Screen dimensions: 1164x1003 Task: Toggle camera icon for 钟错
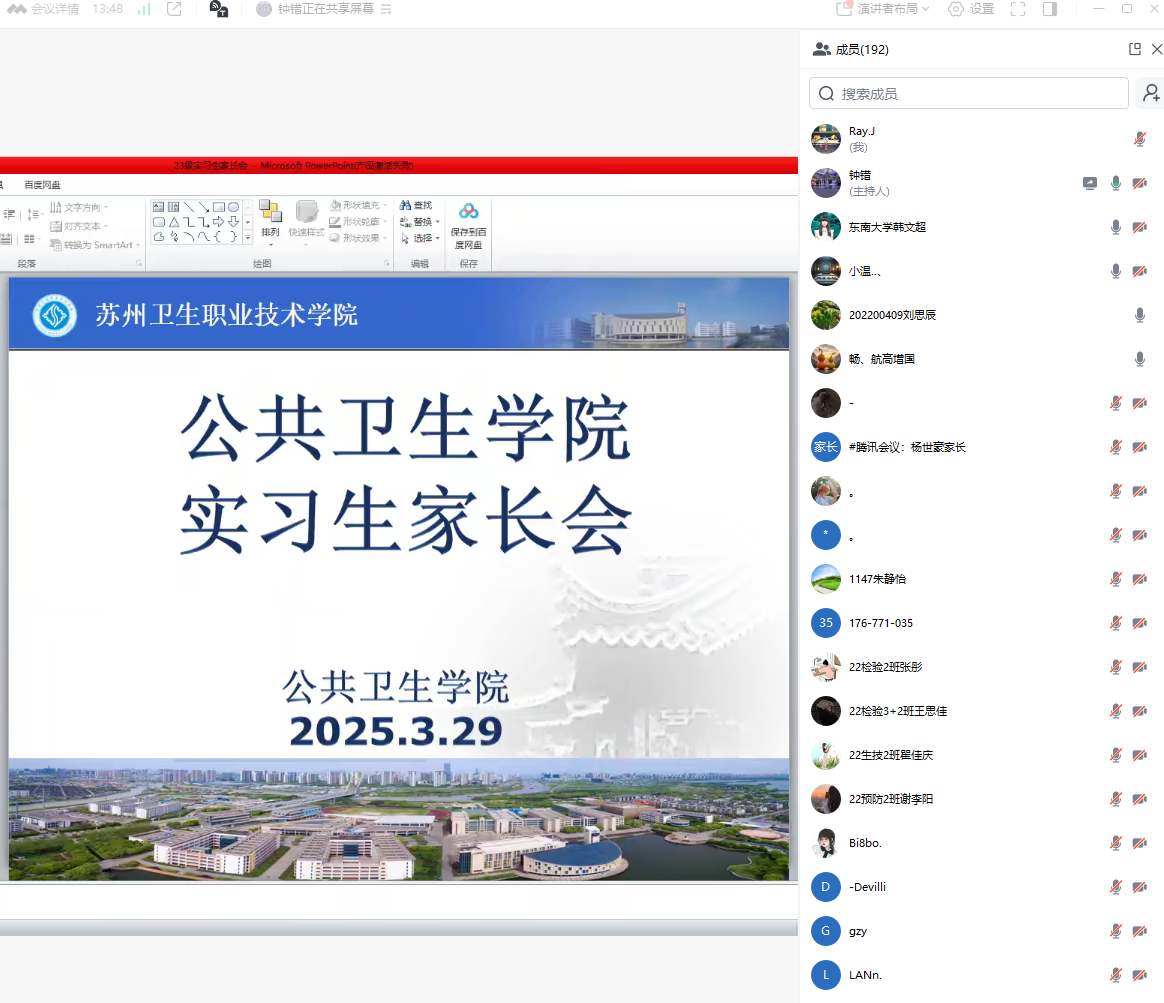(1140, 183)
